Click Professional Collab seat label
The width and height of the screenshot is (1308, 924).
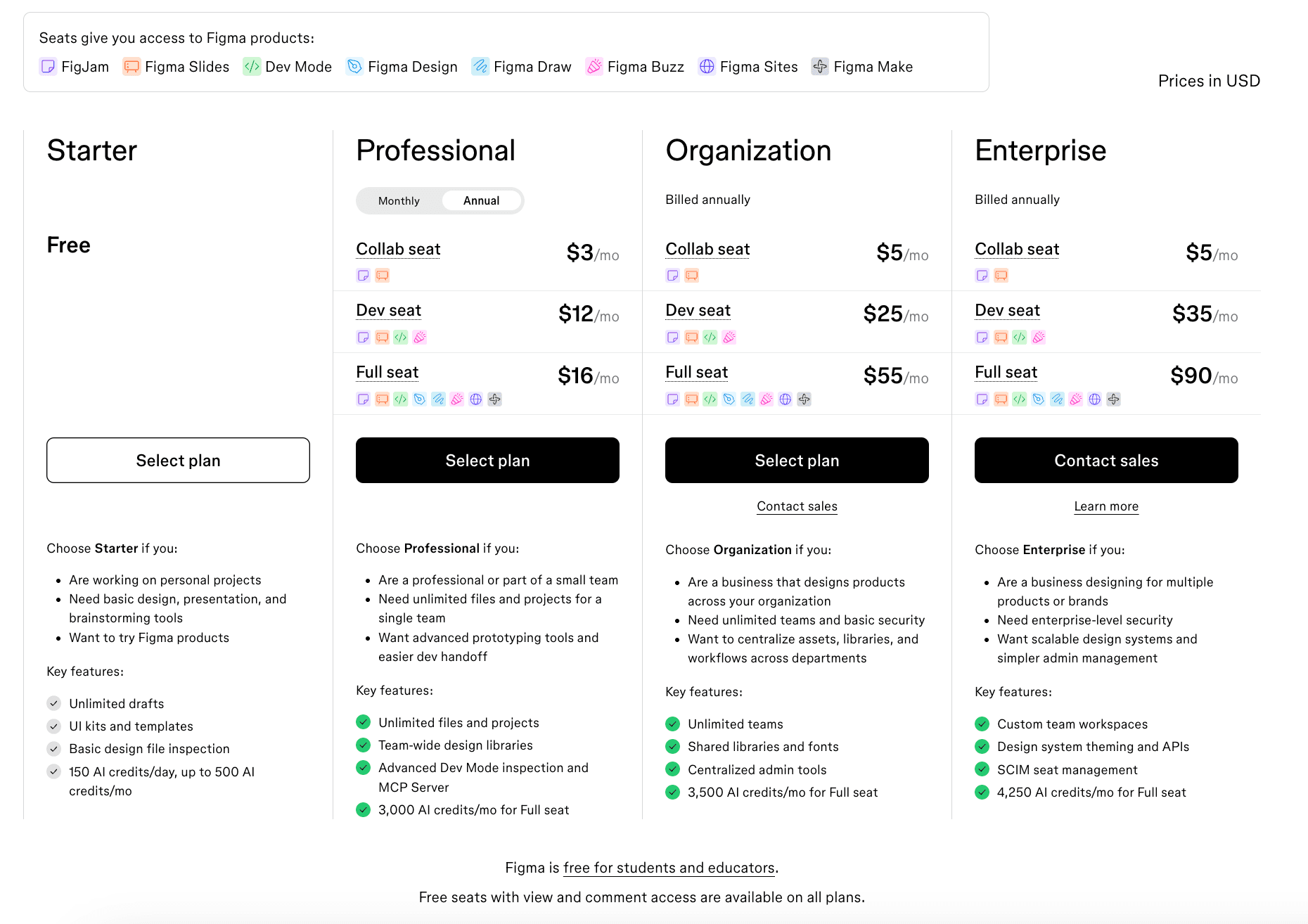point(398,250)
